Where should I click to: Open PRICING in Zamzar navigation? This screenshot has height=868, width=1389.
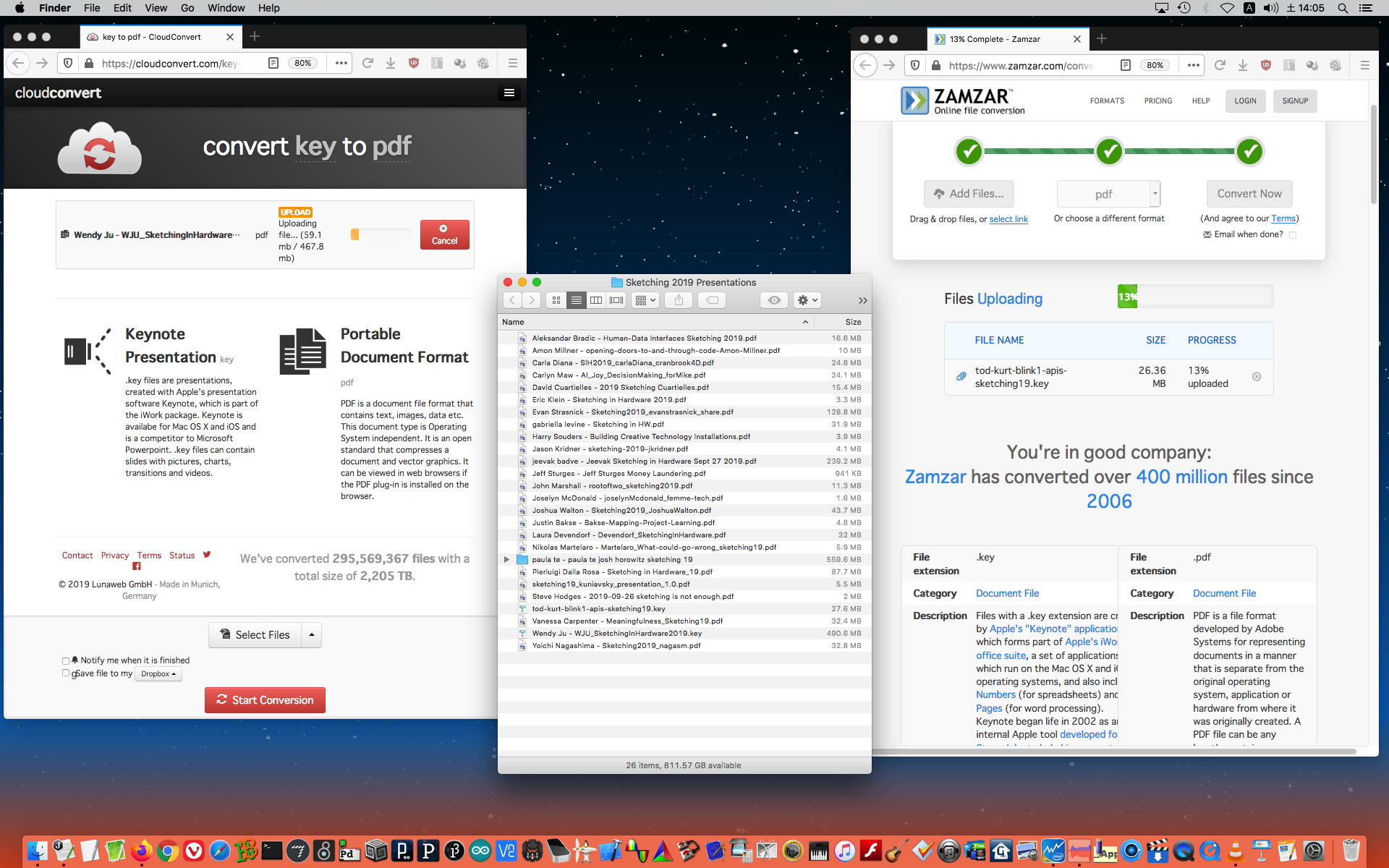point(1157,101)
